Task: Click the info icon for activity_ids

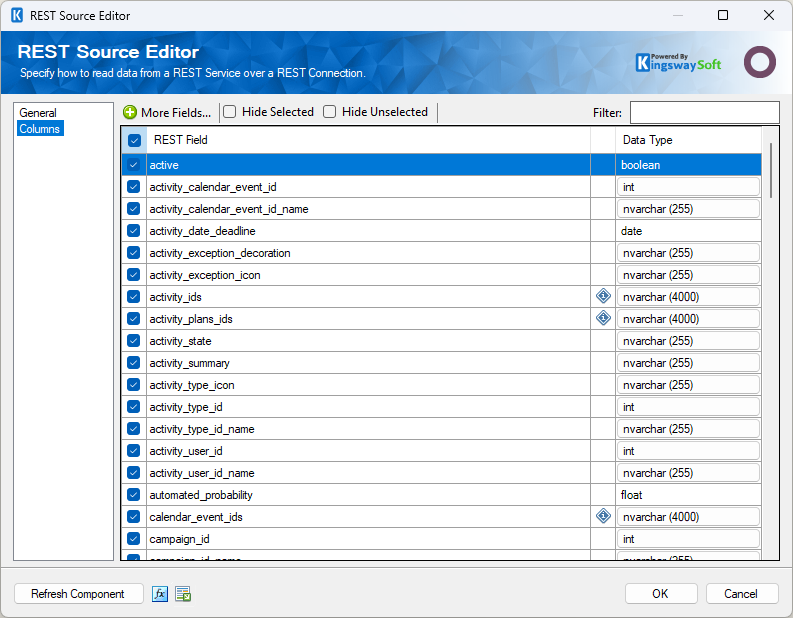Action: [x=603, y=296]
